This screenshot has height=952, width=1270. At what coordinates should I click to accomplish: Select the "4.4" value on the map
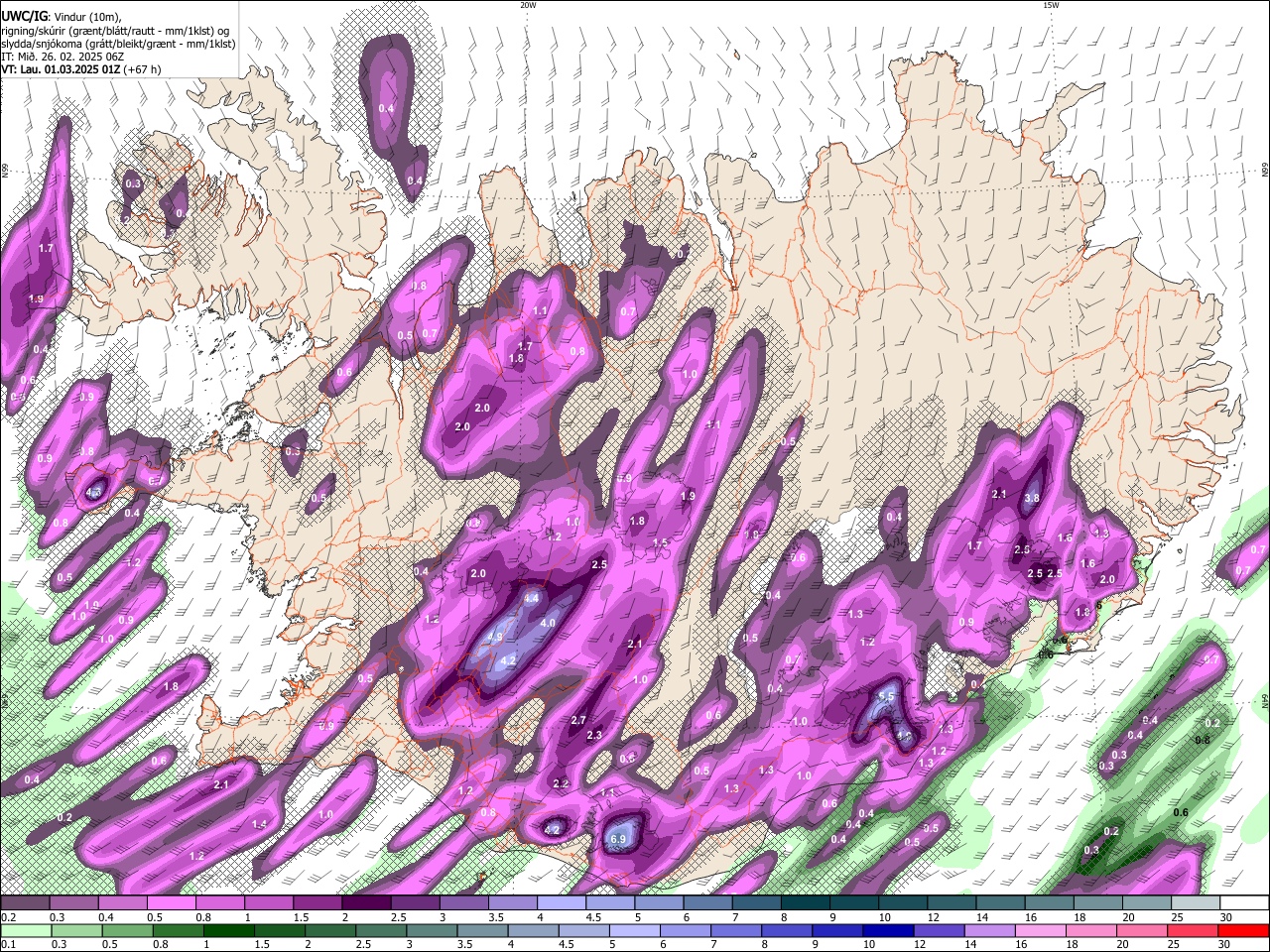532,598
